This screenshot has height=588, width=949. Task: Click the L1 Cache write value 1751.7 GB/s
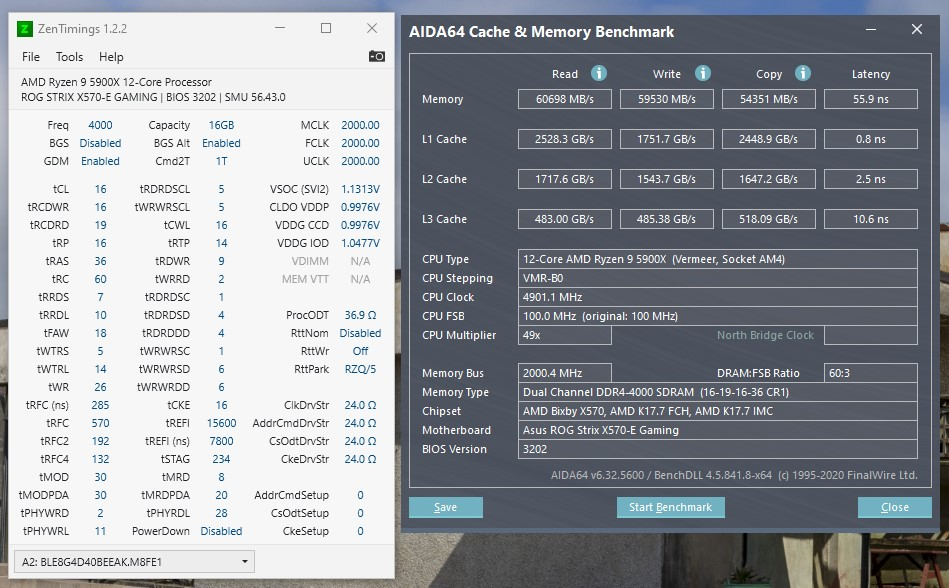[667, 139]
